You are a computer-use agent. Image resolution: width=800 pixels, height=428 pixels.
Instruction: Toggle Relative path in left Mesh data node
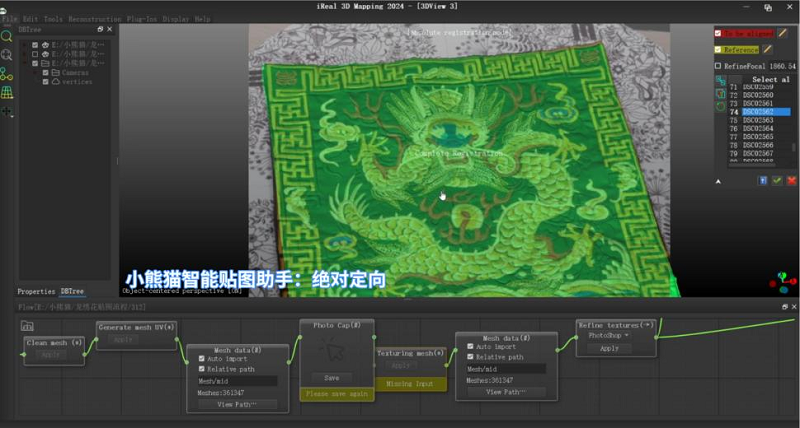point(202,369)
